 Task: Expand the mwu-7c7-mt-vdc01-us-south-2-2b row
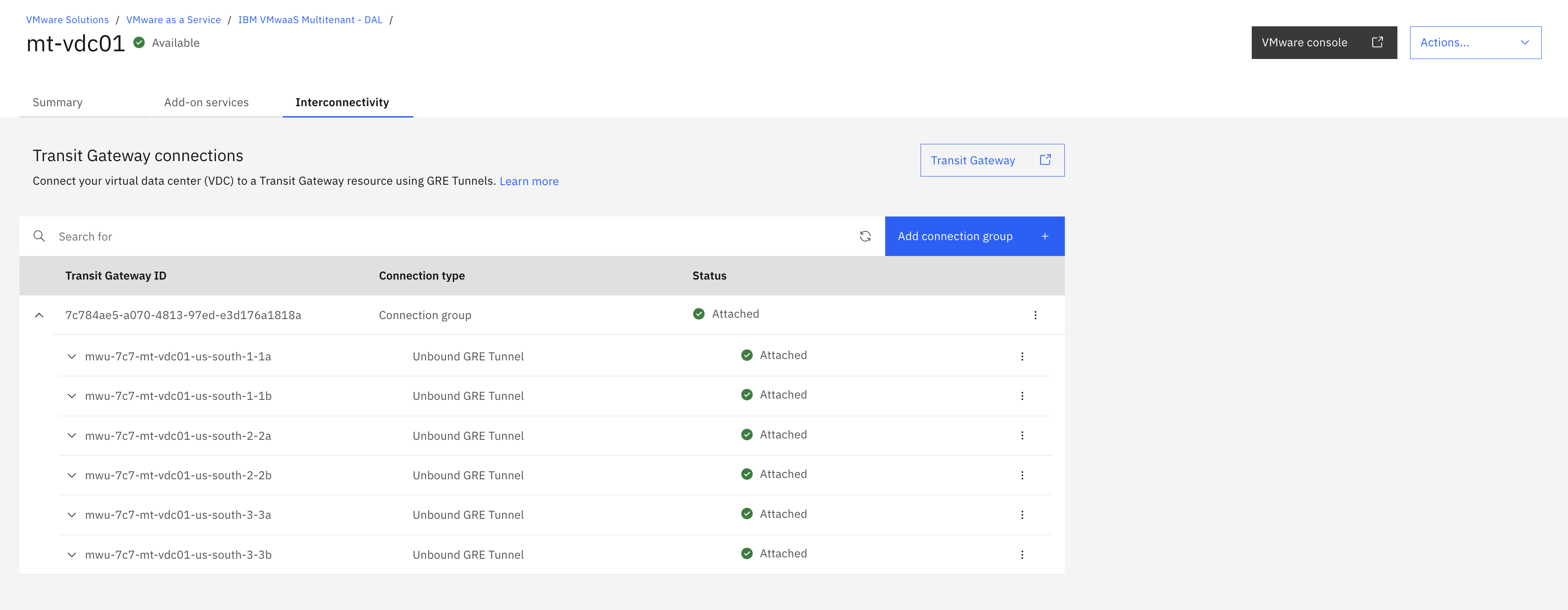pos(72,476)
